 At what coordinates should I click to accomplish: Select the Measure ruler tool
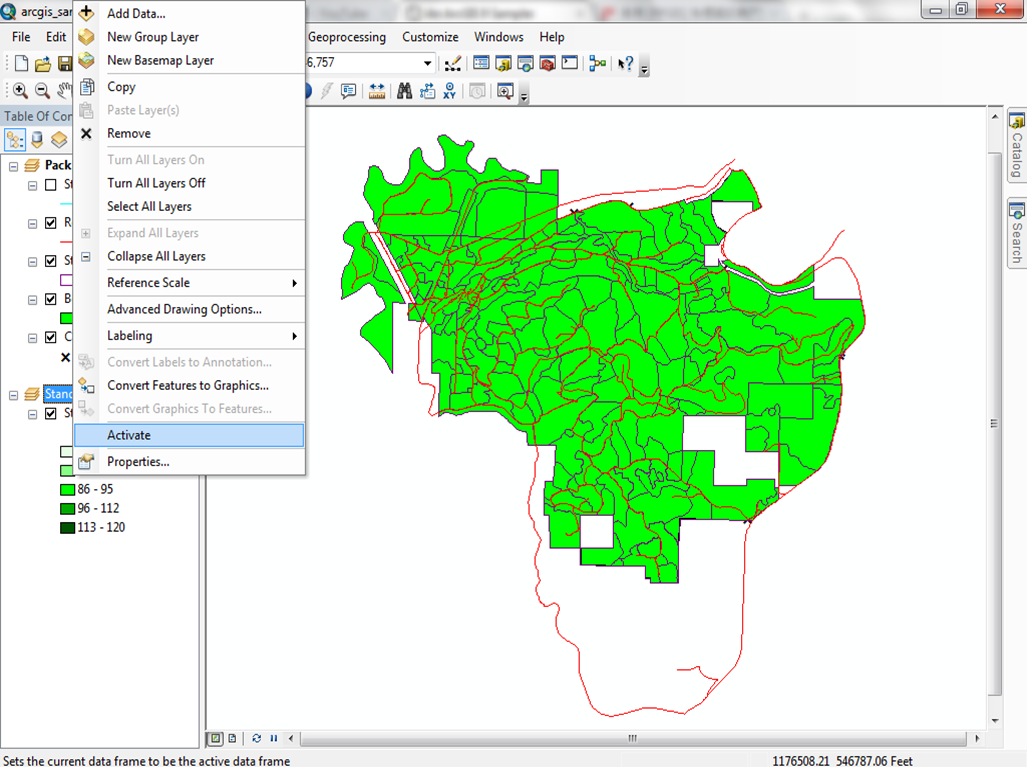click(377, 91)
